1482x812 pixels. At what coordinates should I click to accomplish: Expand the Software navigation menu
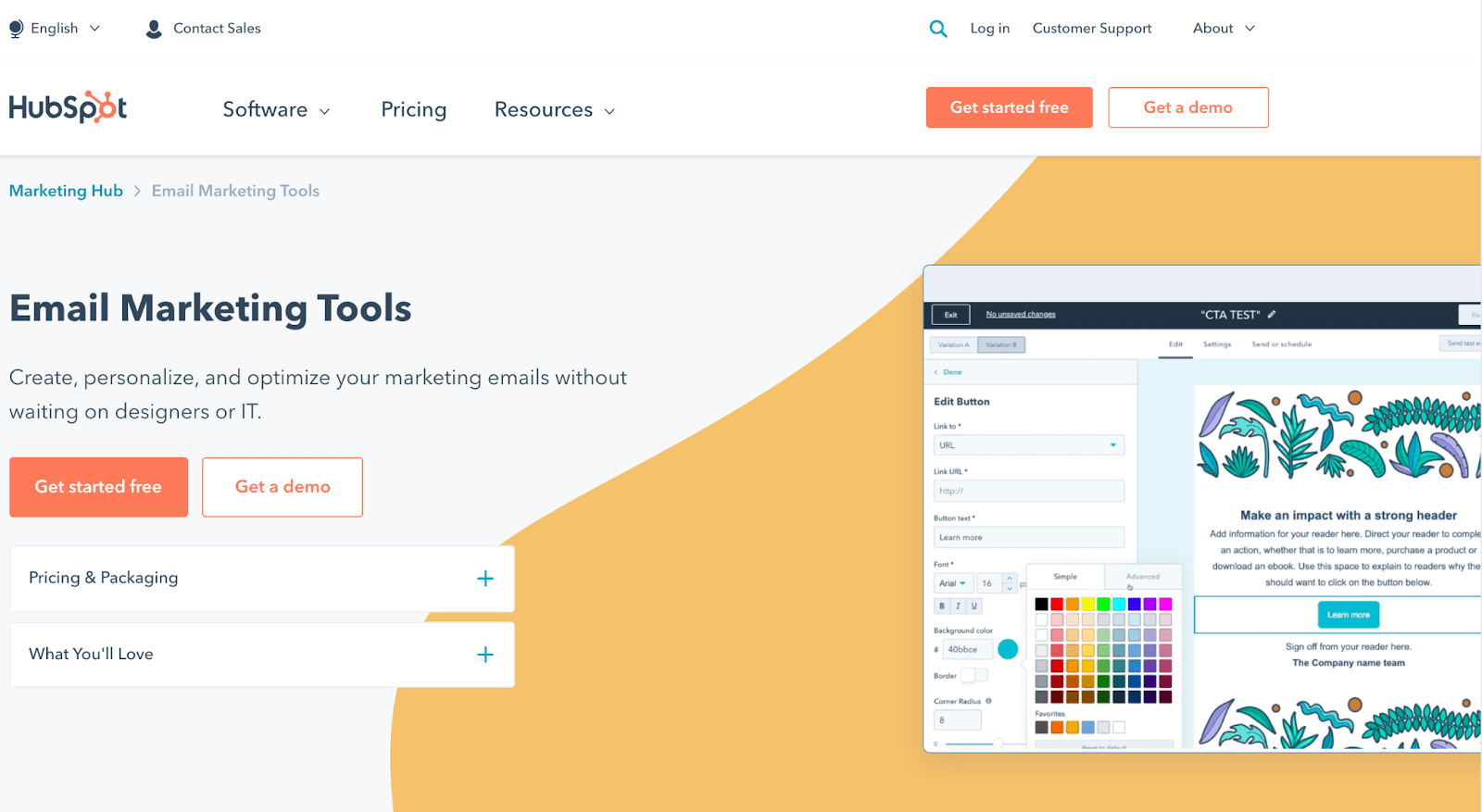coord(276,109)
